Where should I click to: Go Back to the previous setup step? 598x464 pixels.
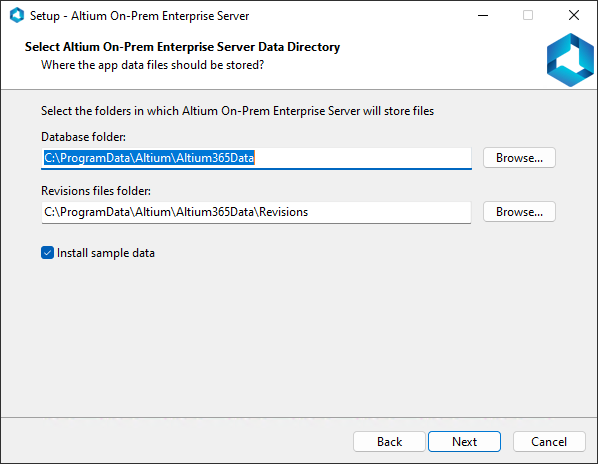(389, 442)
